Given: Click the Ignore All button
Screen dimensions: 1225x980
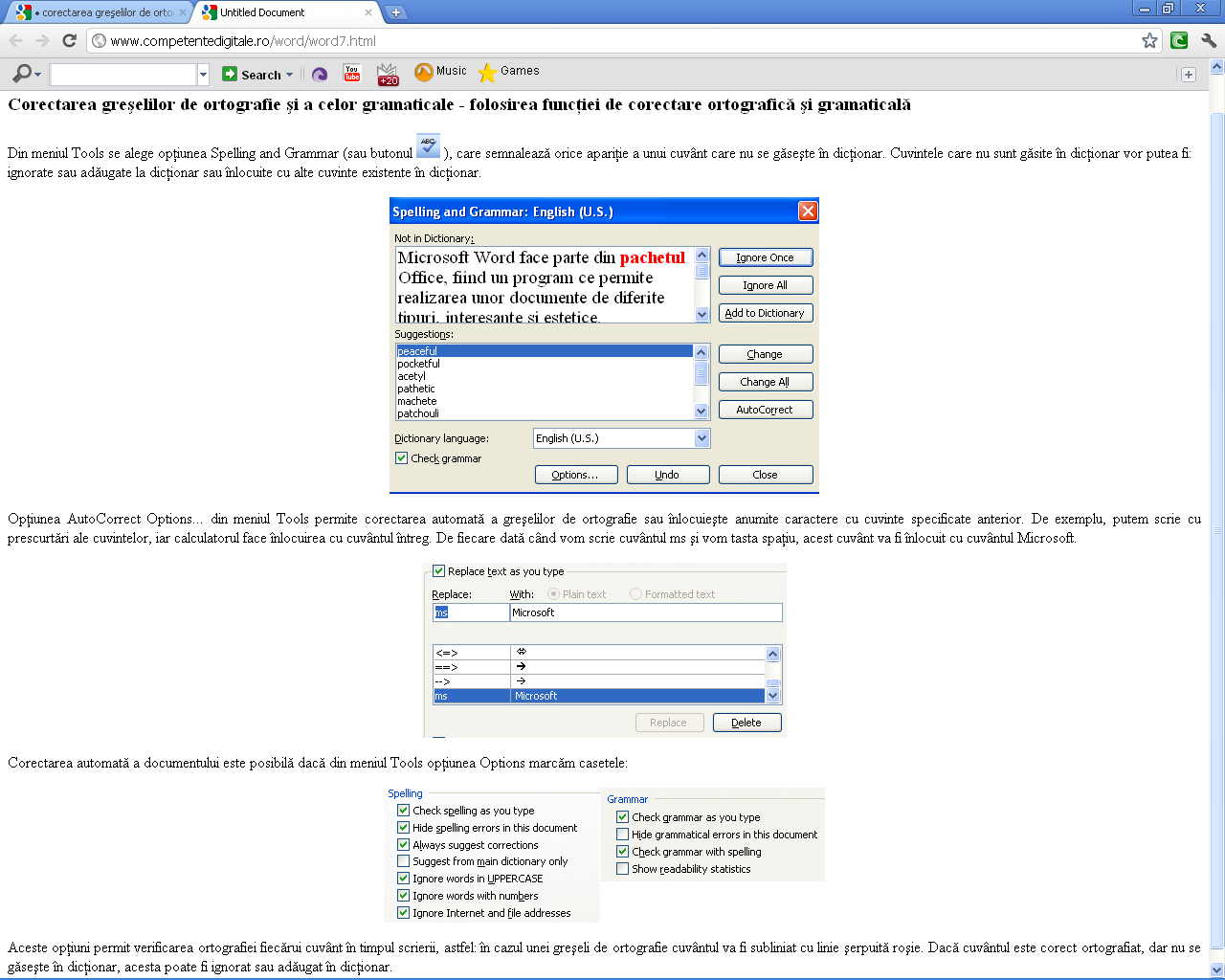Looking at the screenshot, I should tap(766, 285).
